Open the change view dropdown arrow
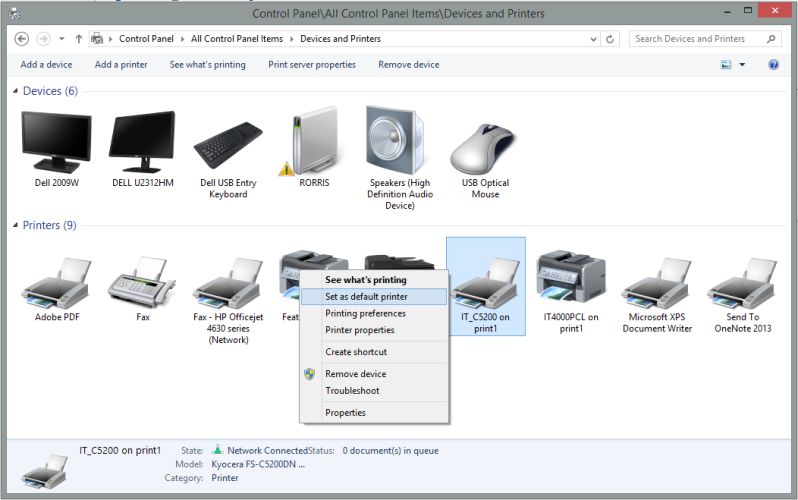The width and height of the screenshot is (798, 500). click(x=742, y=65)
